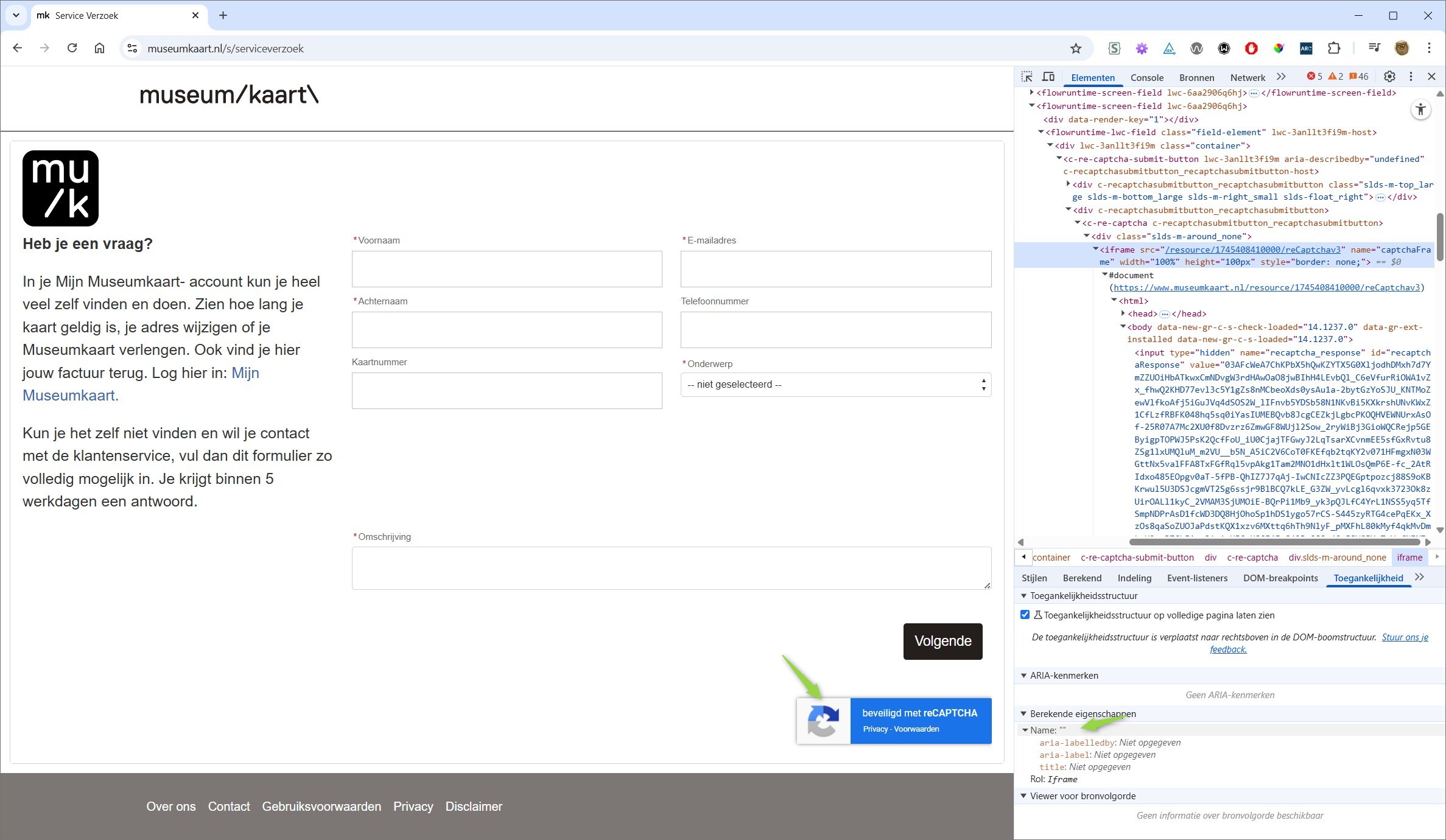Open the site information icon in address bar
The height and width of the screenshot is (840, 1446).
pos(132,49)
